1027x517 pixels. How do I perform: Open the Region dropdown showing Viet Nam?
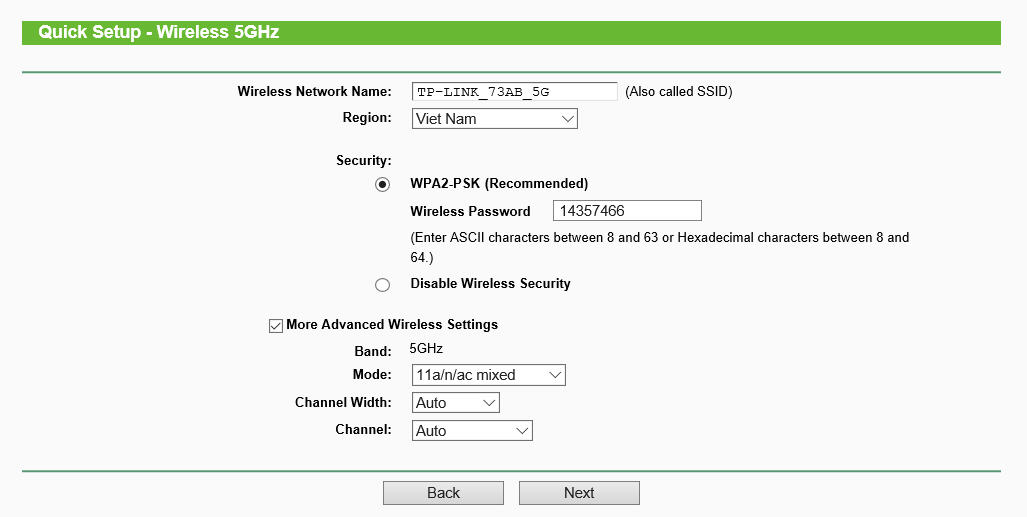(495, 119)
